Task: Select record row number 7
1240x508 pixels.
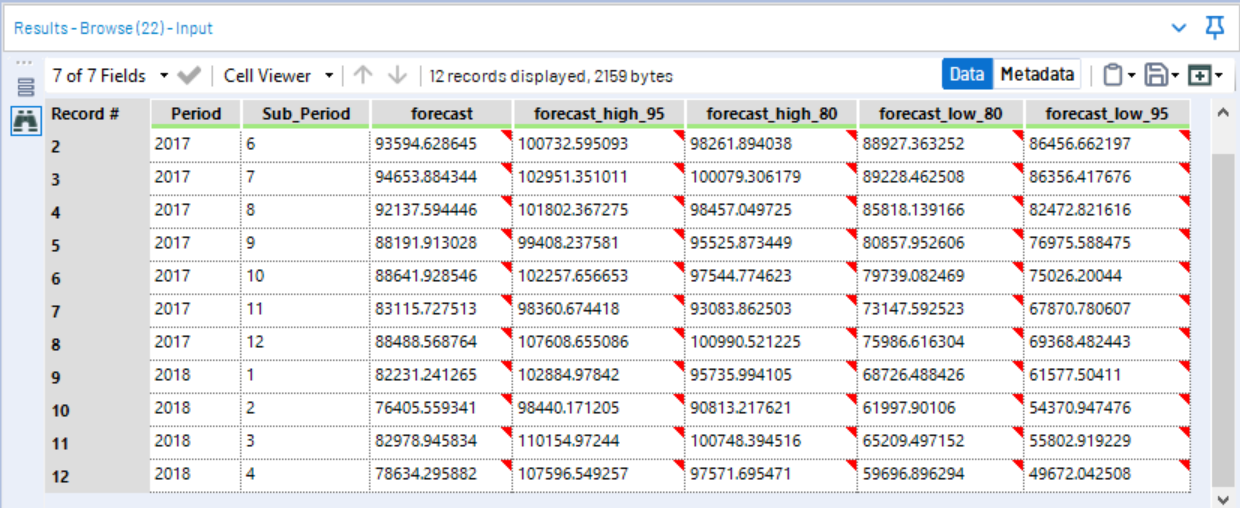Action: (x=98, y=311)
